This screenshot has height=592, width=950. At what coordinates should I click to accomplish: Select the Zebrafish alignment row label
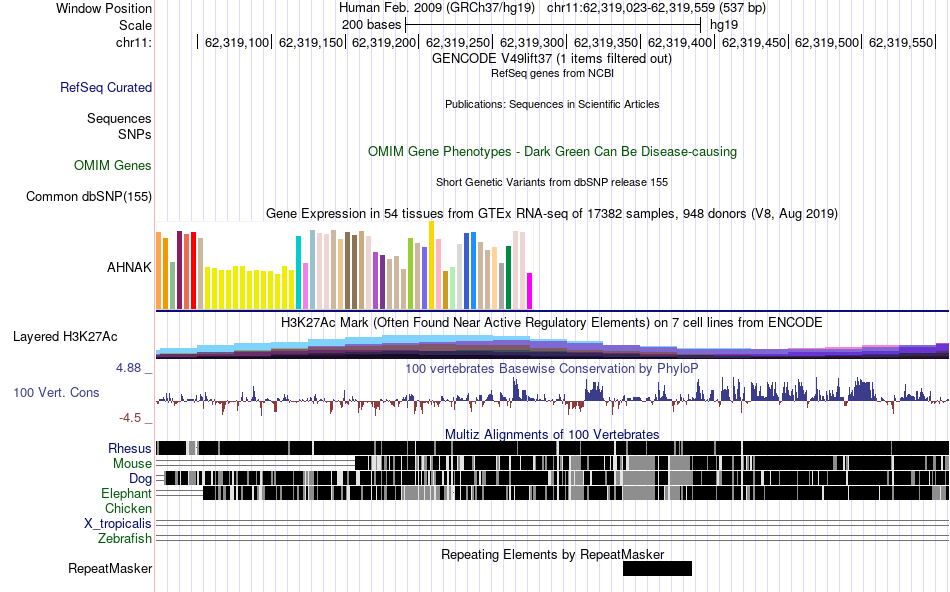[125, 538]
